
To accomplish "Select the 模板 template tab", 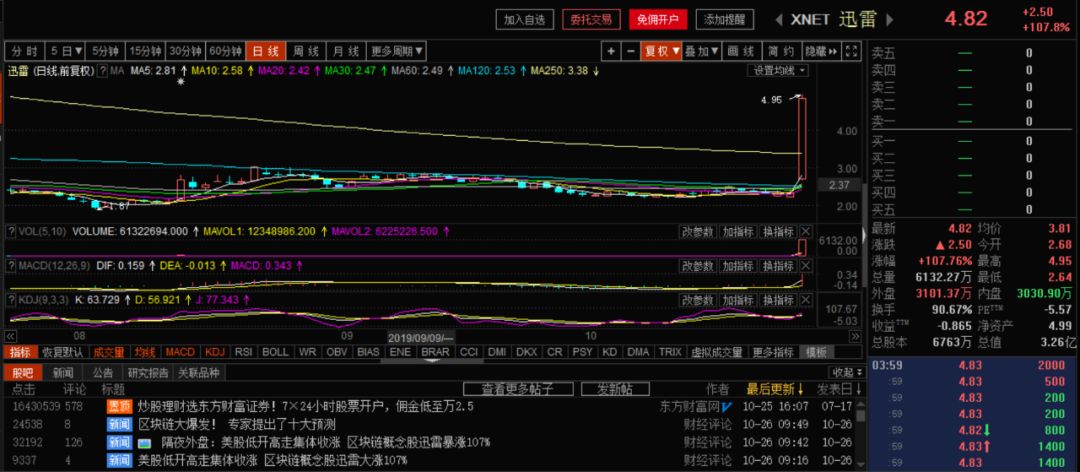I will point(816,352).
